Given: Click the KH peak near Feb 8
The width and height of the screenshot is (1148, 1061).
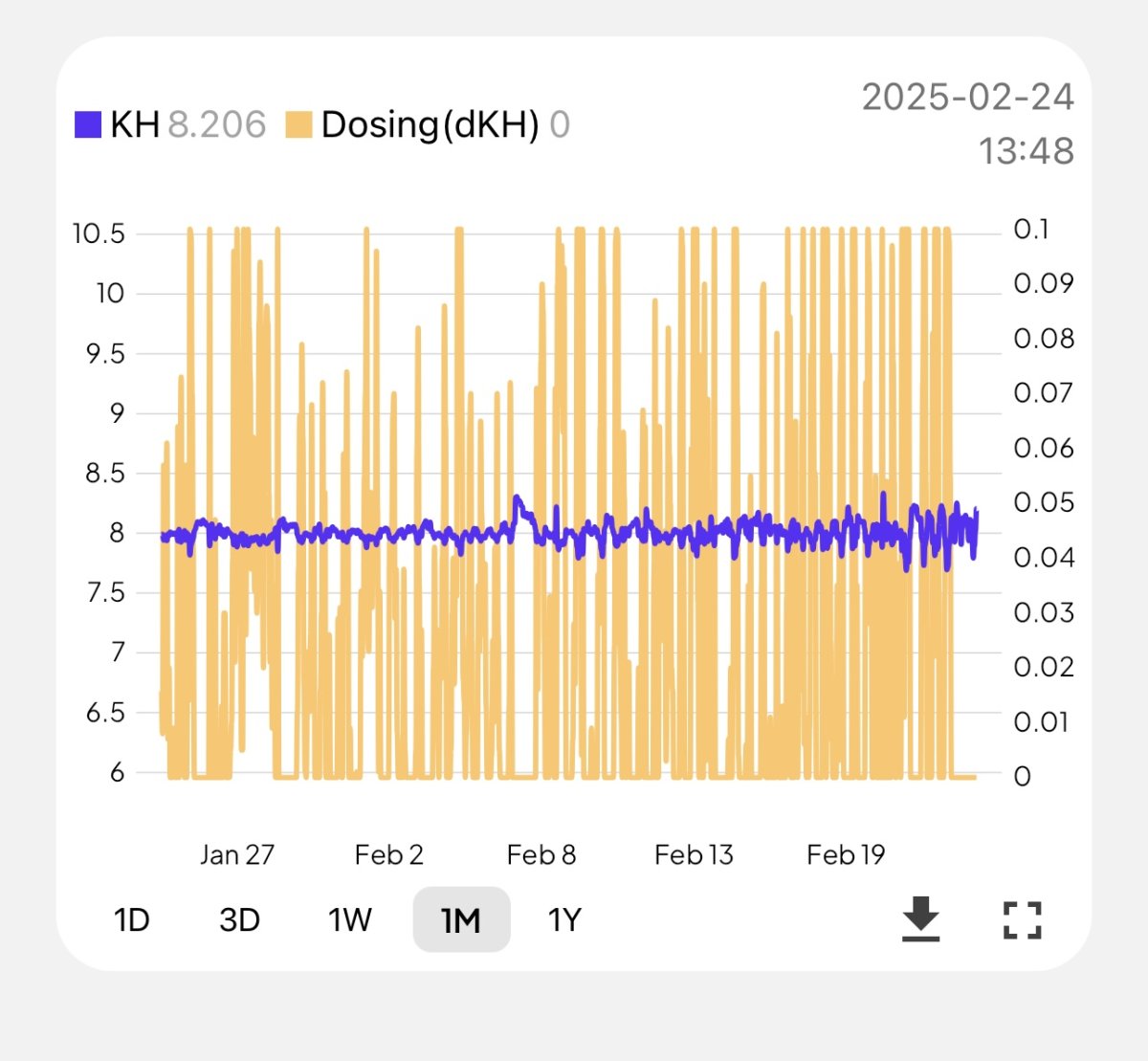Looking at the screenshot, I should click(518, 499).
